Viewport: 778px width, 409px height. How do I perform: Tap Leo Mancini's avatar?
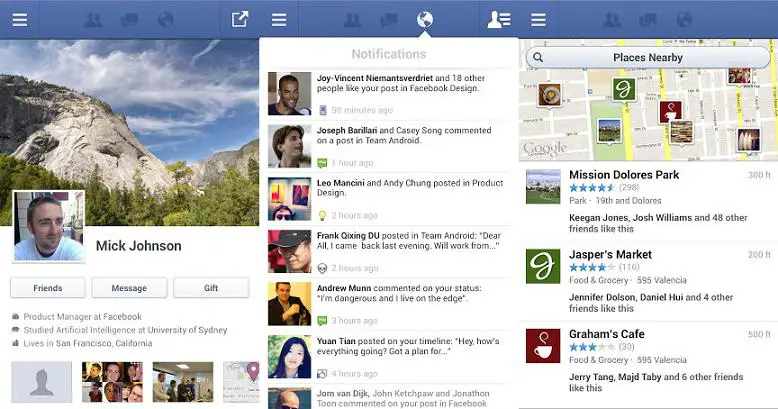pyautogui.click(x=290, y=199)
